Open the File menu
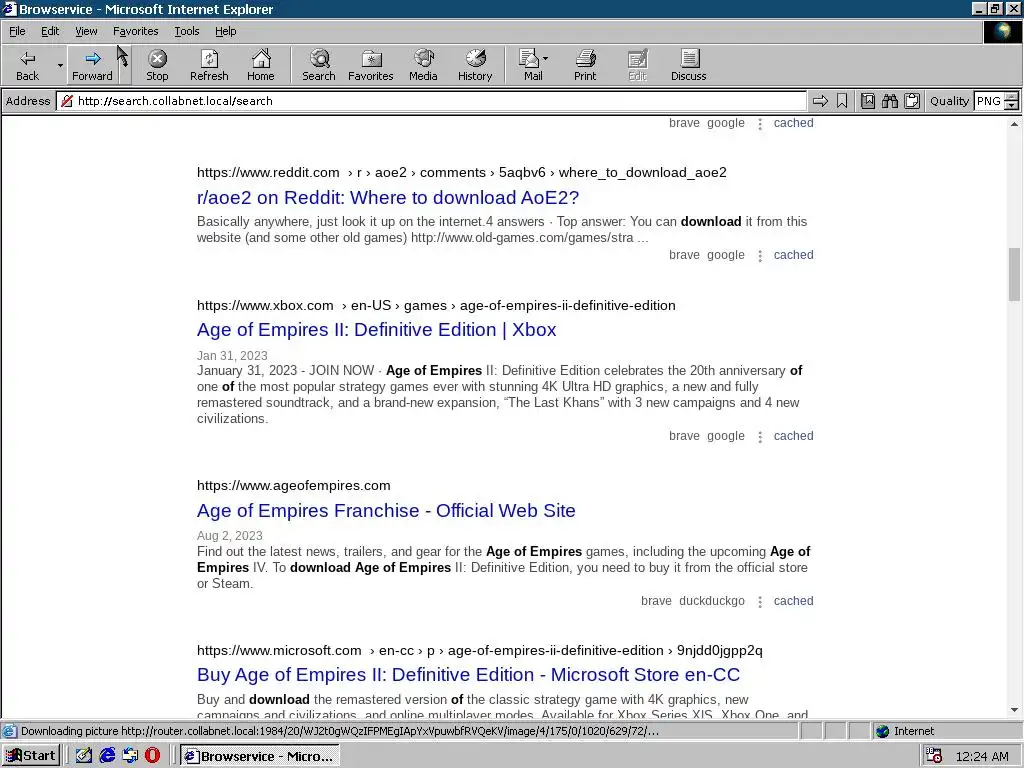Screen dimensions: 1024x768 pos(17,31)
